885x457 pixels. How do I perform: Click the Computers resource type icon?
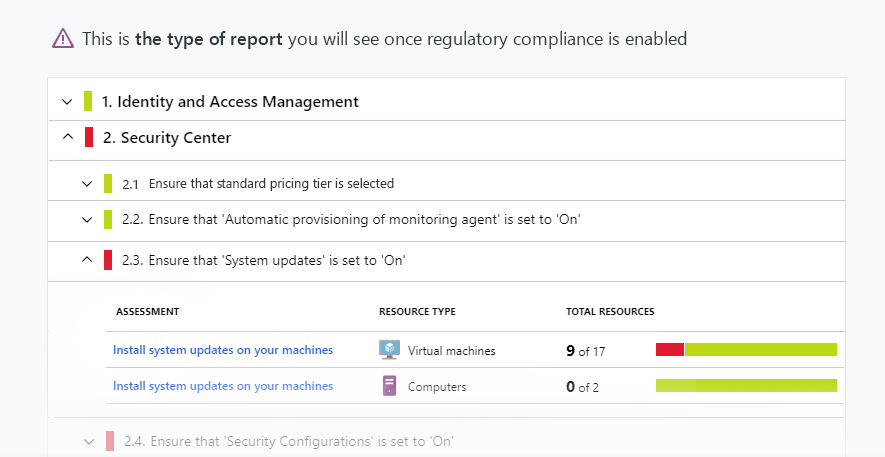pyautogui.click(x=389, y=386)
